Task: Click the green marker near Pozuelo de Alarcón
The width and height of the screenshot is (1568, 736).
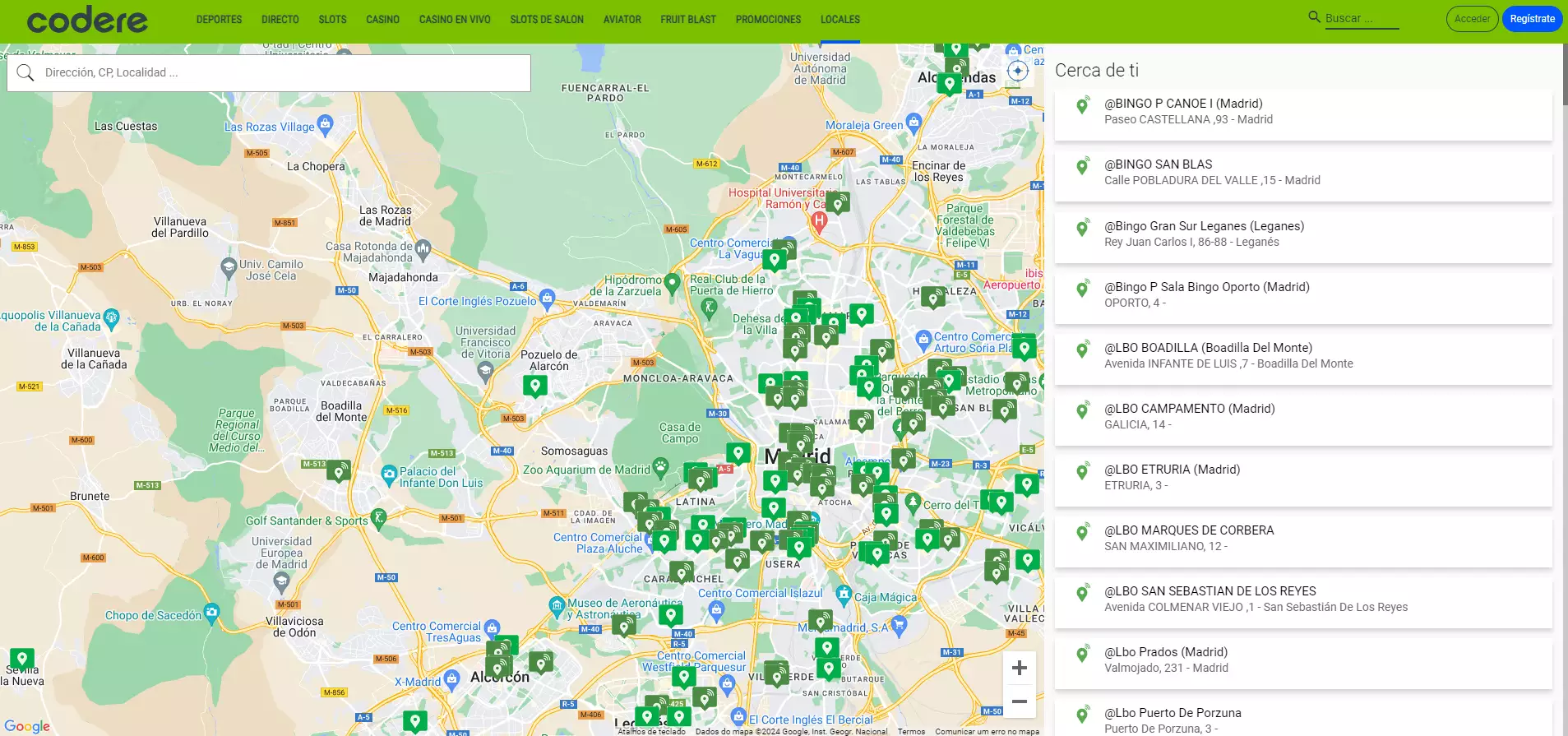Action: [535, 385]
